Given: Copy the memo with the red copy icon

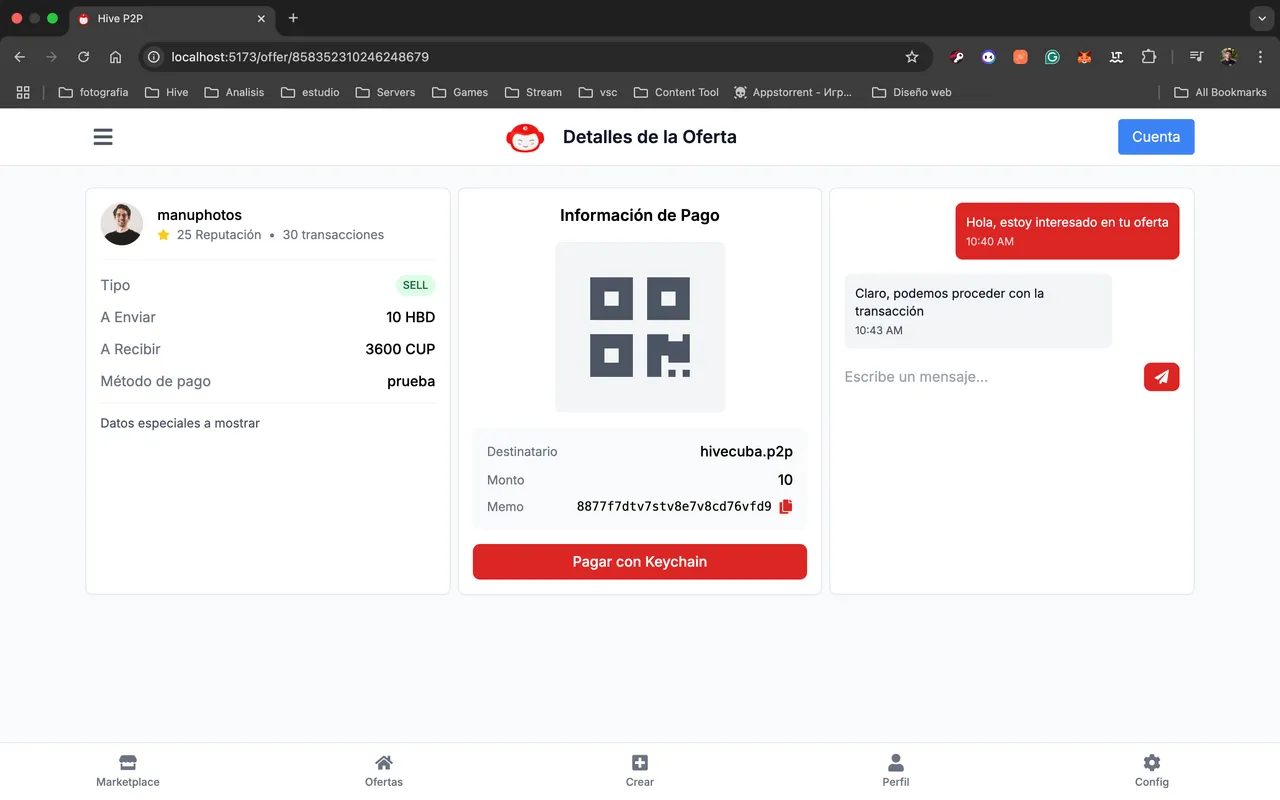Looking at the screenshot, I should click(x=785, y=507).
